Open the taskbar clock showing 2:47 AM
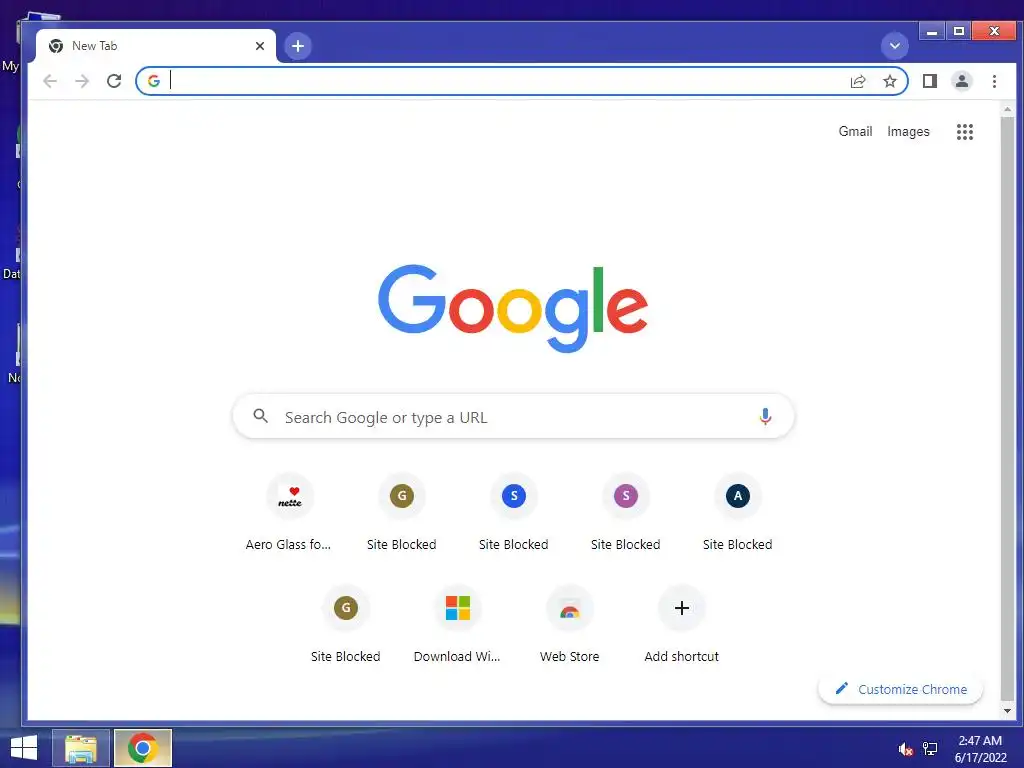The height and width of the screenshot is (768, 1024). click(x=980, y=749)
